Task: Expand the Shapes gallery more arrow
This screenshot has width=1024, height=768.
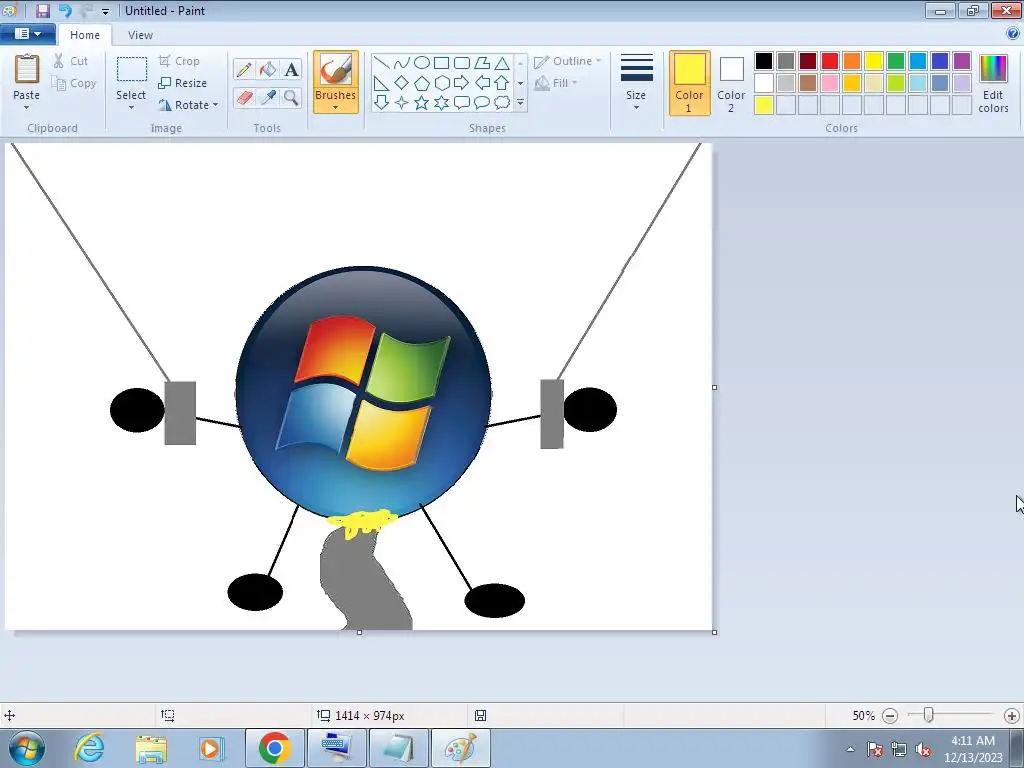Action: pos(520,103)
